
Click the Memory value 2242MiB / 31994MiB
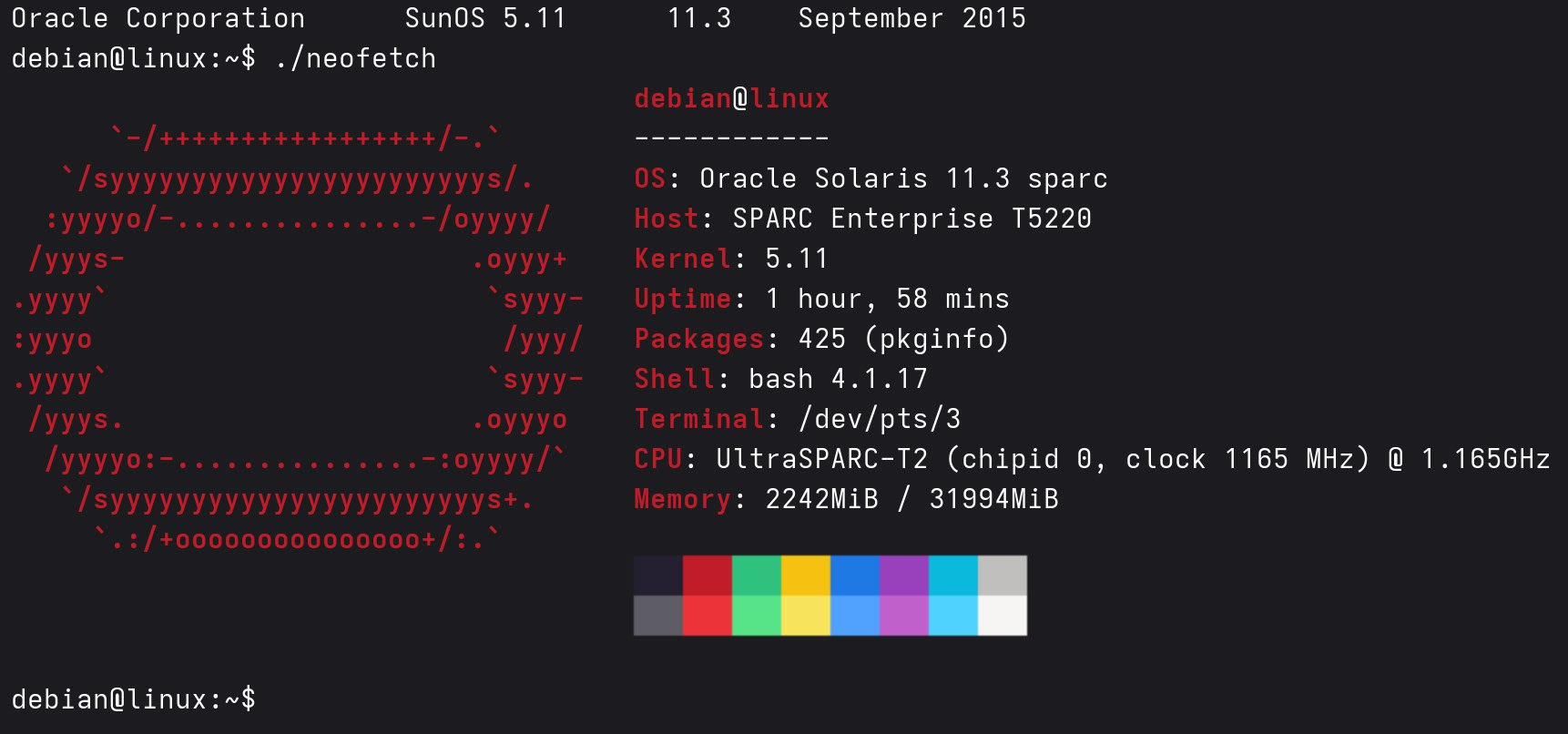[x=912, y=499]
